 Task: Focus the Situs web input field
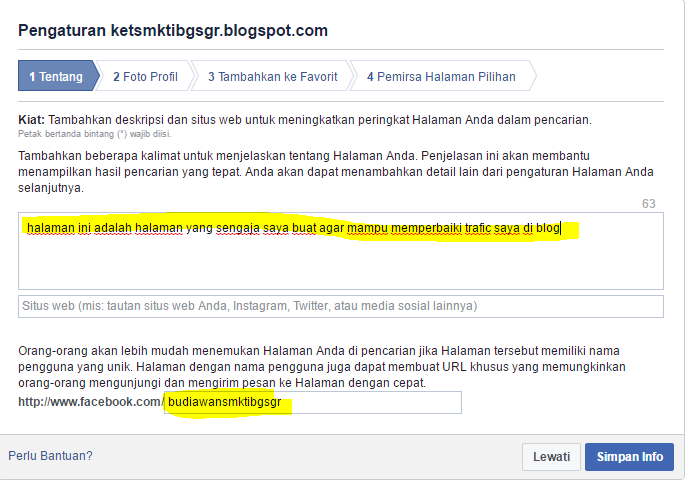pyautogui.click(x=341, y=306)
